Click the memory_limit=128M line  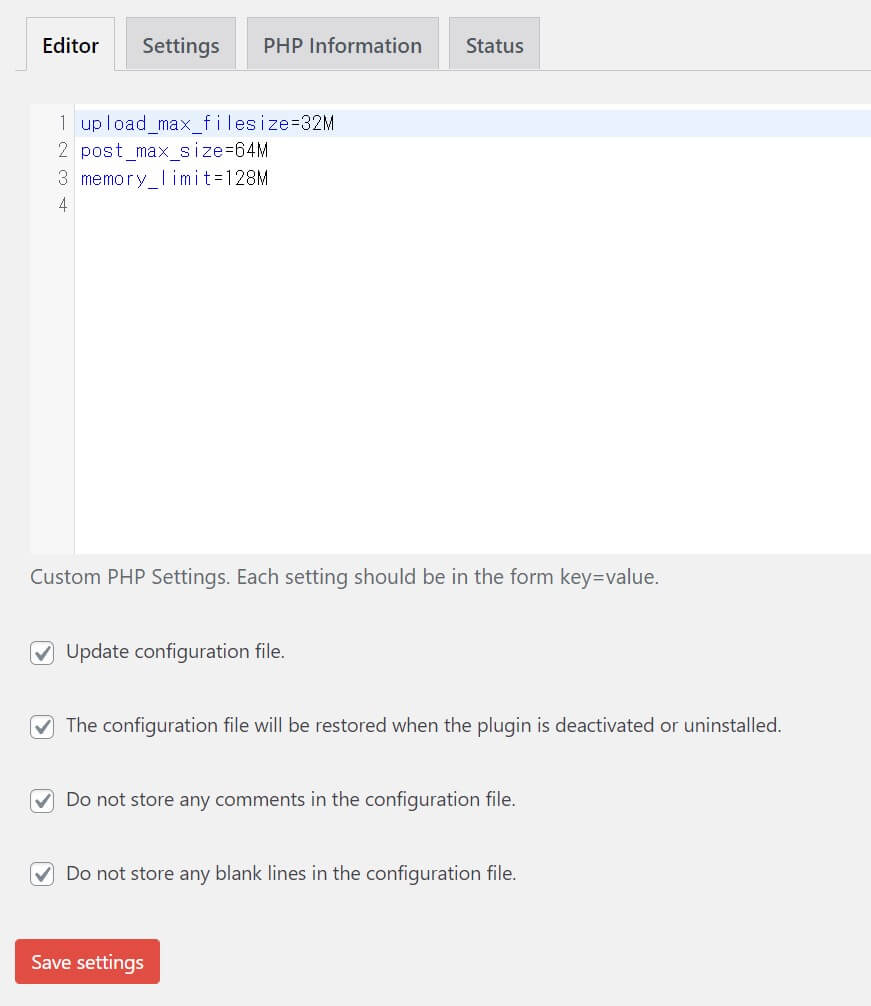(174, 178)
